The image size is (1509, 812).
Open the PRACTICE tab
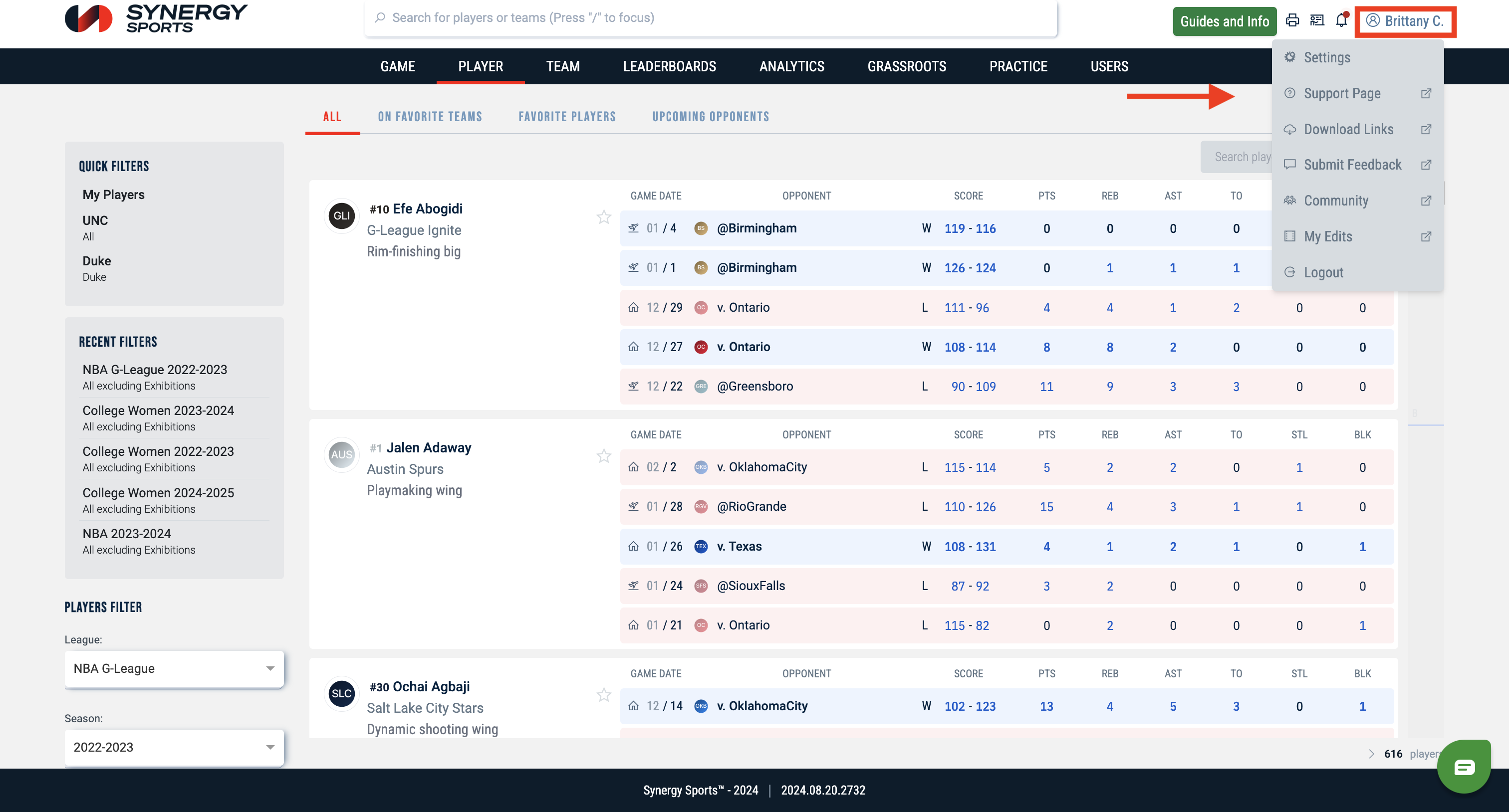1018,66
